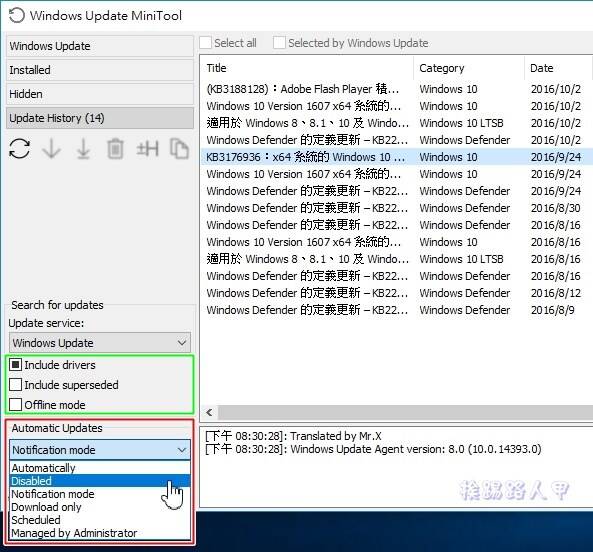This screenshot has width=593, height=552.
Task: Click the trash uninstall icon
Action: click(115, 149)
